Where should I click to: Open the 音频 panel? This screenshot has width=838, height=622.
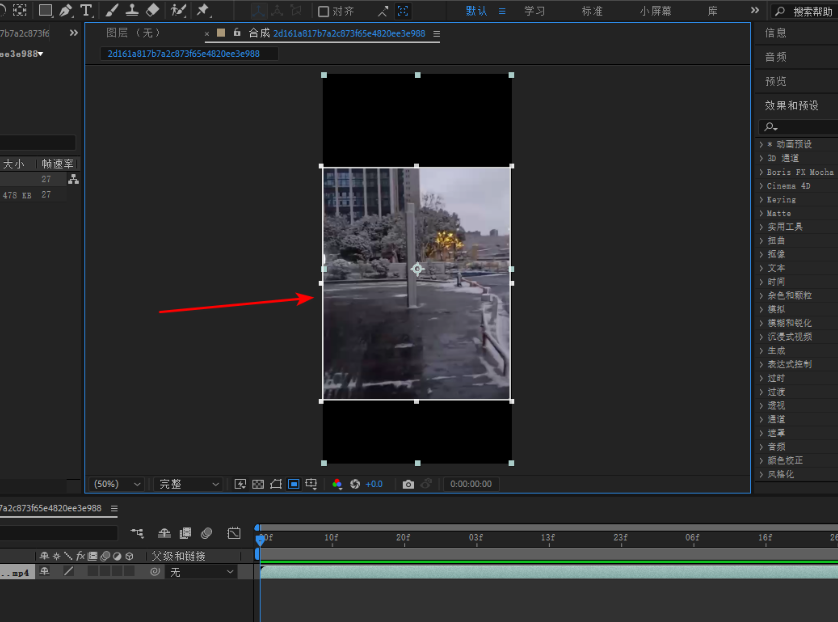coord(775,57)
